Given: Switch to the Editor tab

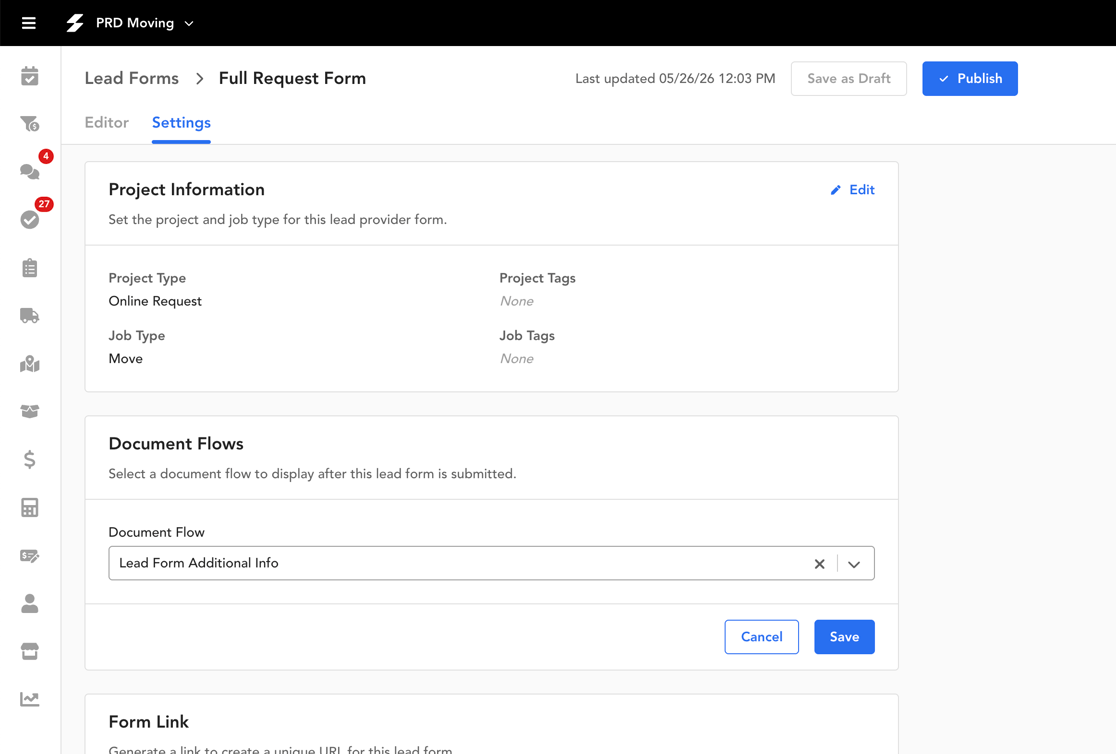Looking at the screenshot, I should [x=107, y=122].
